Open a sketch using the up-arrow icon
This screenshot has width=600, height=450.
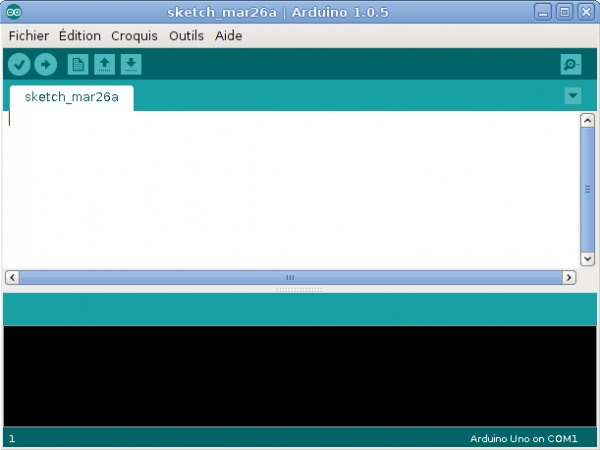pyautogui.click(x=104, y=65)
